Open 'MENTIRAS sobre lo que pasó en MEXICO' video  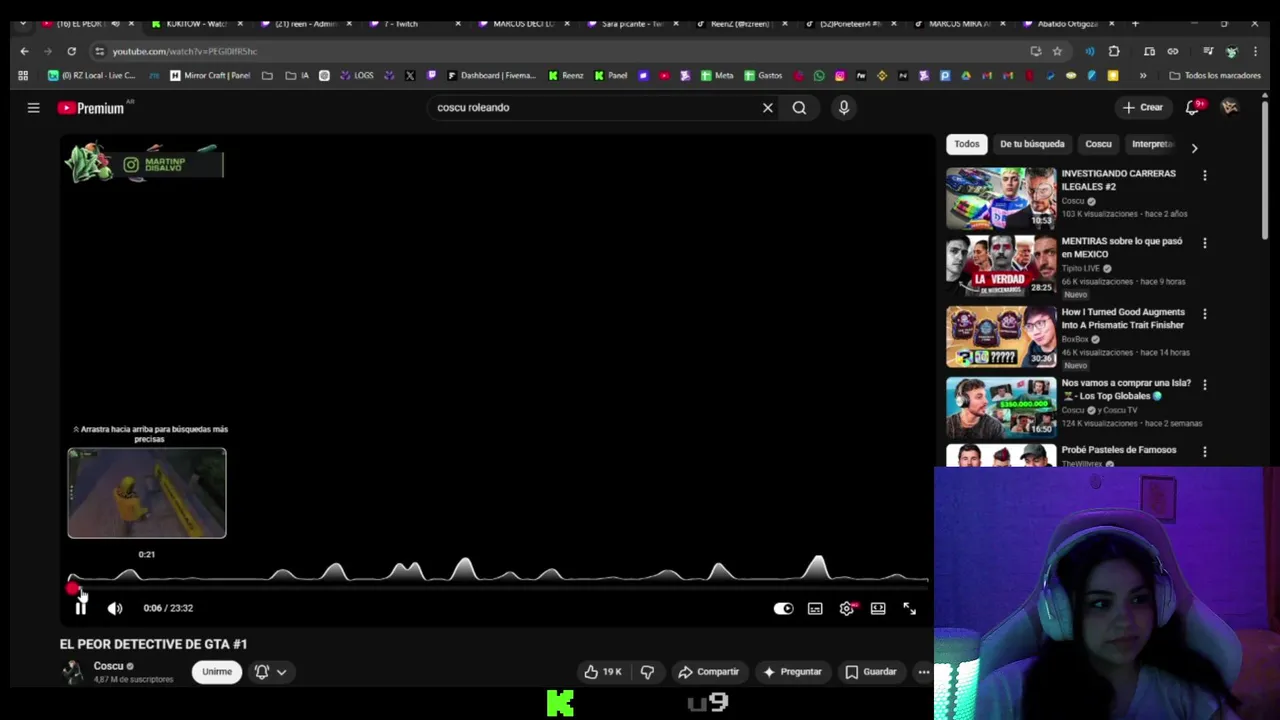(1121, 247)
